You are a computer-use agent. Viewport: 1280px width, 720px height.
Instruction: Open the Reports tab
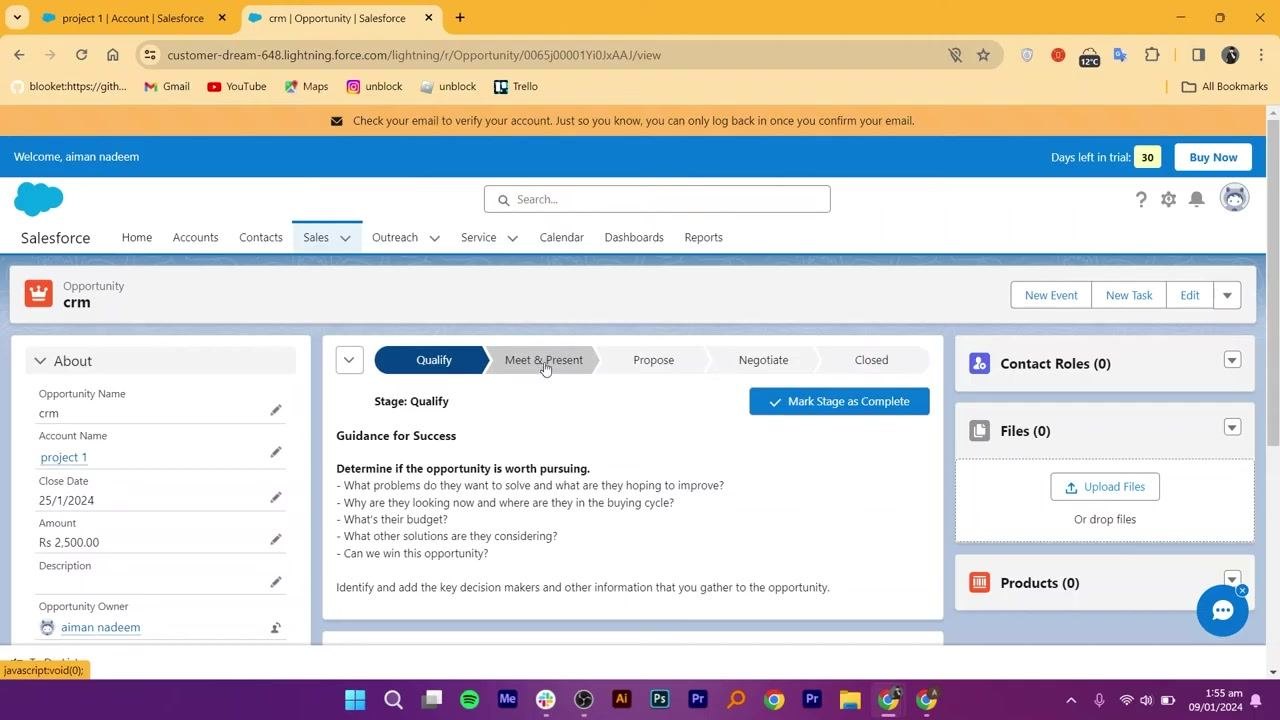703,238
